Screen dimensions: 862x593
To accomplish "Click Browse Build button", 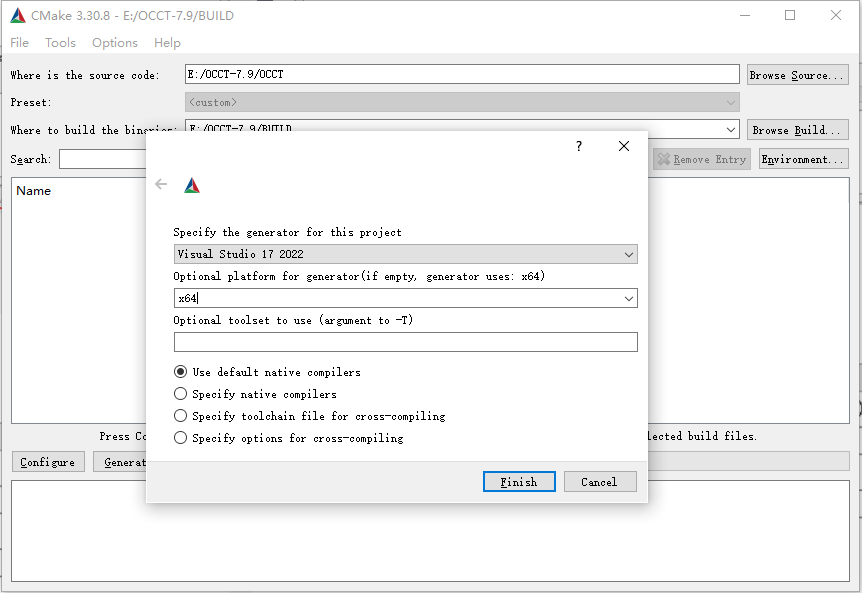I will pyautogui.click(x=797, y=130).
